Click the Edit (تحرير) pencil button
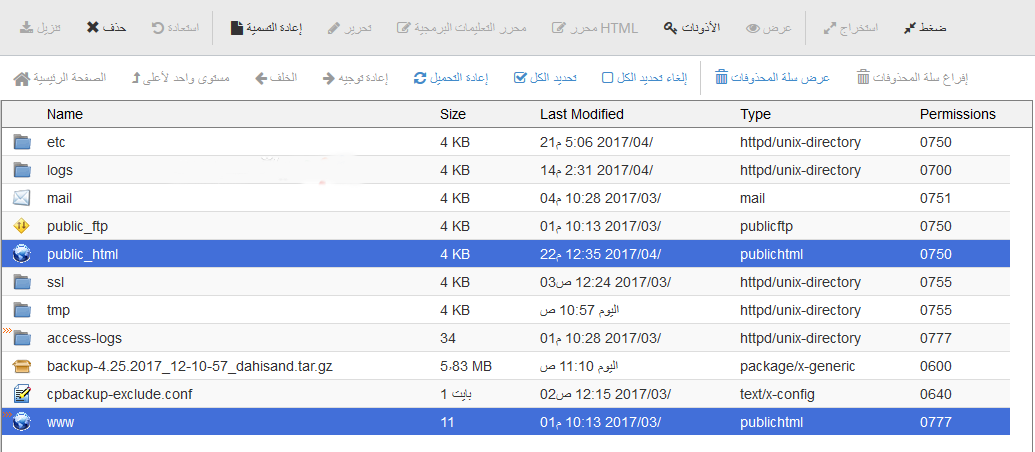 349,28
